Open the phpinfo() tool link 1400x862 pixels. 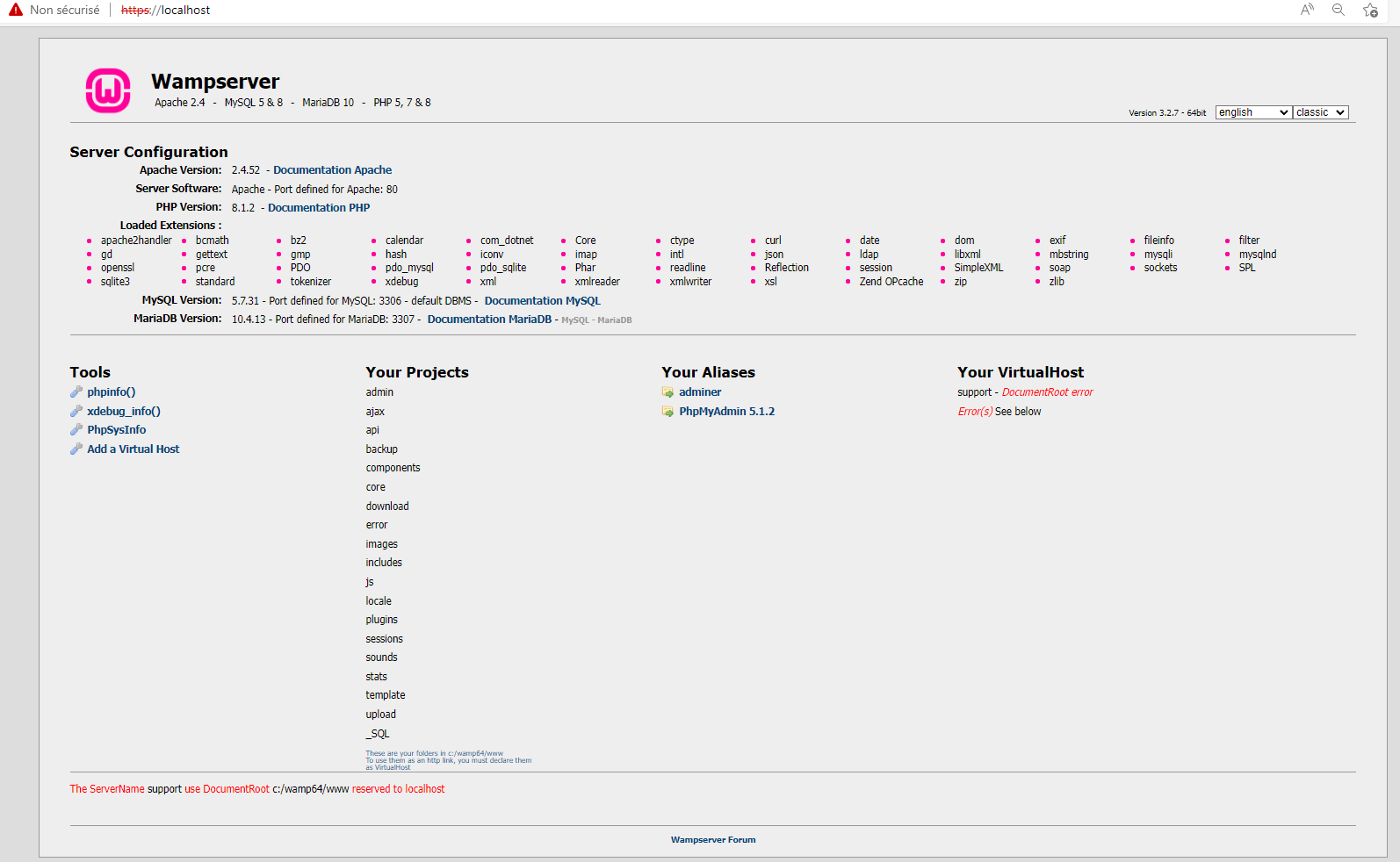[x=112, y=392]
